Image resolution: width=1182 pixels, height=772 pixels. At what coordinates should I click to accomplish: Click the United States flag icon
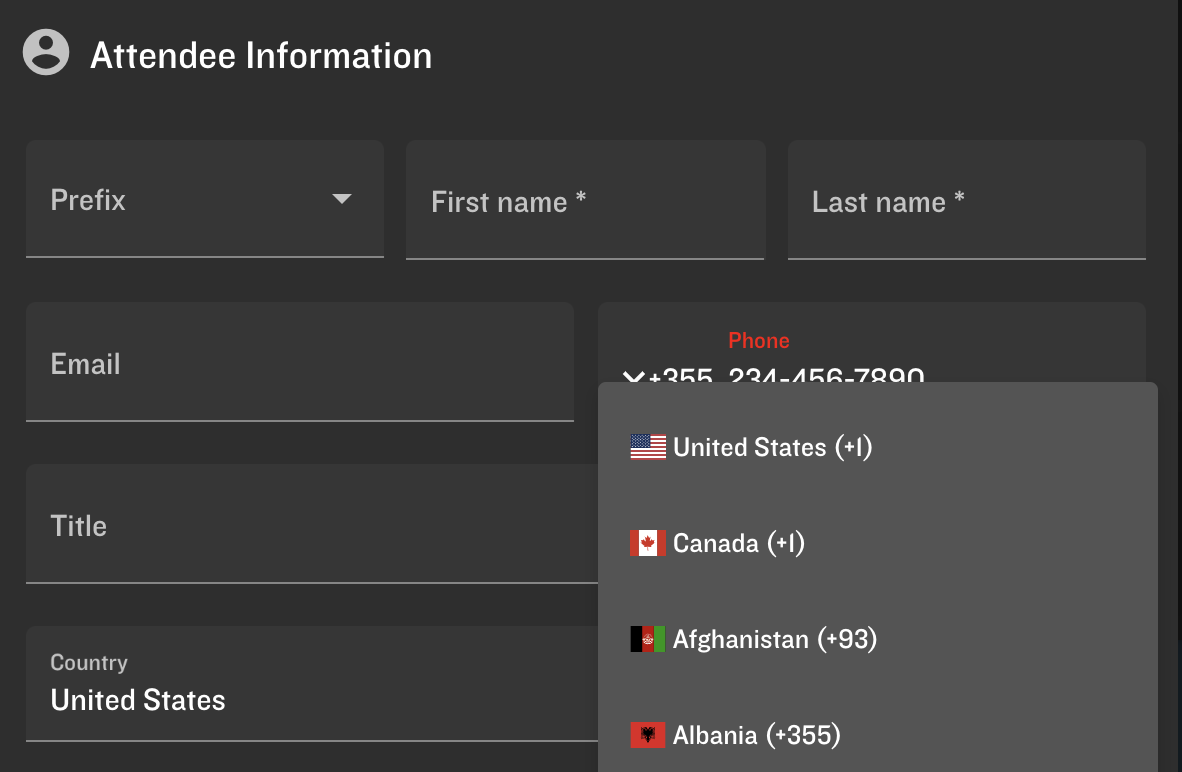point(648,447)
